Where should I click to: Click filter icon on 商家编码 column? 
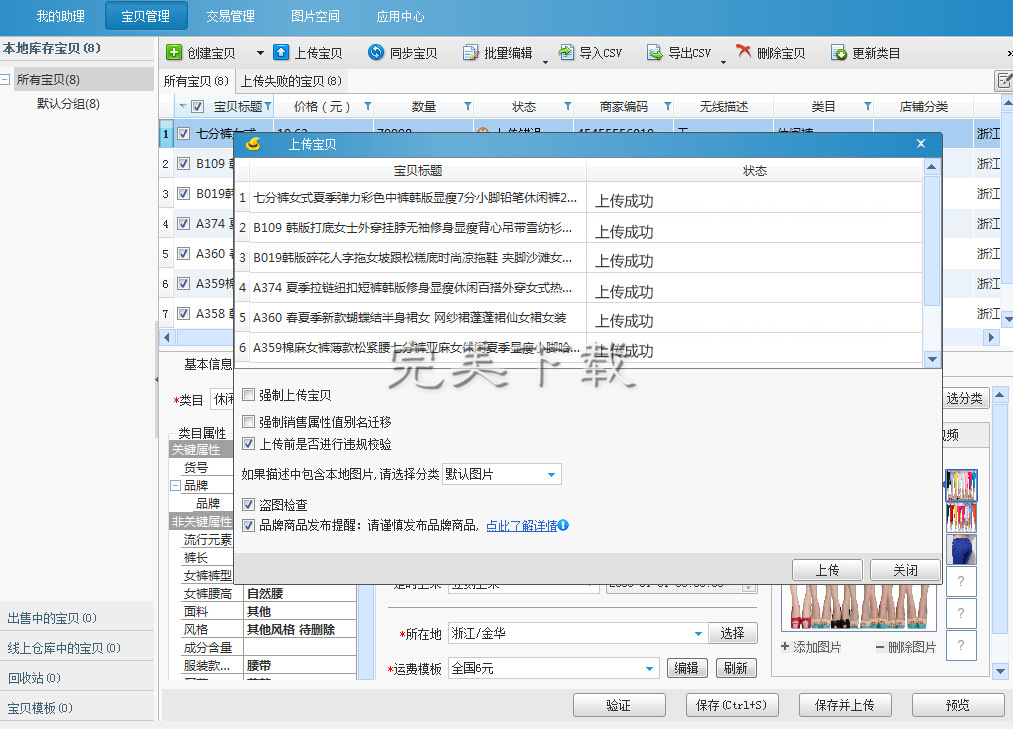[667, 106]
